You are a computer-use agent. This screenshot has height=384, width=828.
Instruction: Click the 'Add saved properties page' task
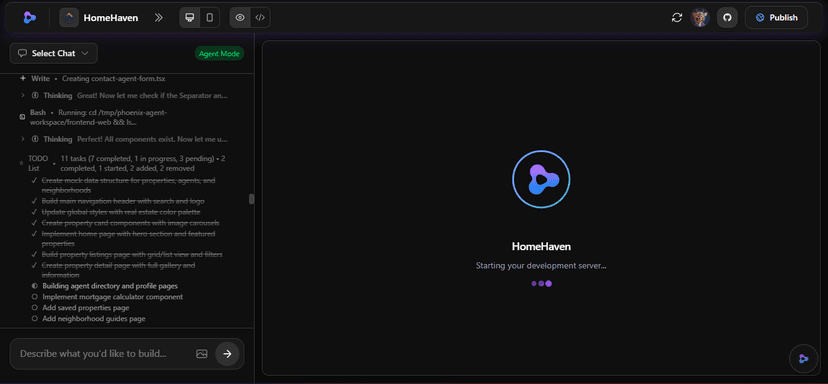[86, 307]
